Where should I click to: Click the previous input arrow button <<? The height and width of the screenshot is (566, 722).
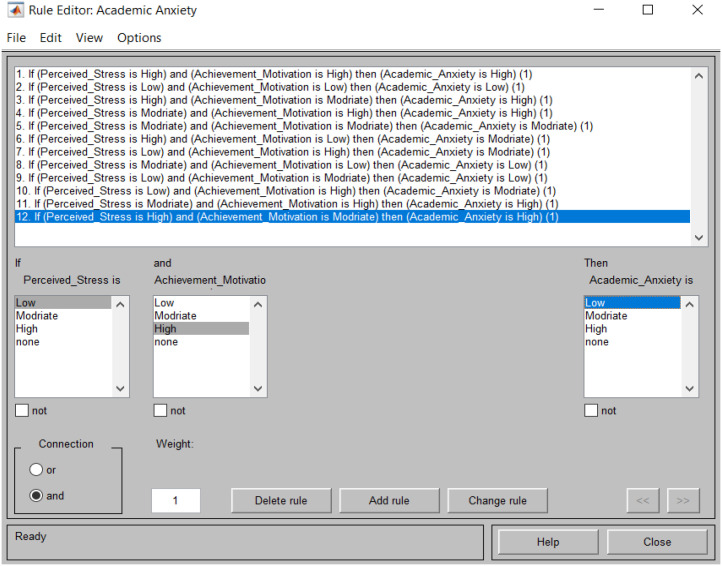tap(643, 500)
